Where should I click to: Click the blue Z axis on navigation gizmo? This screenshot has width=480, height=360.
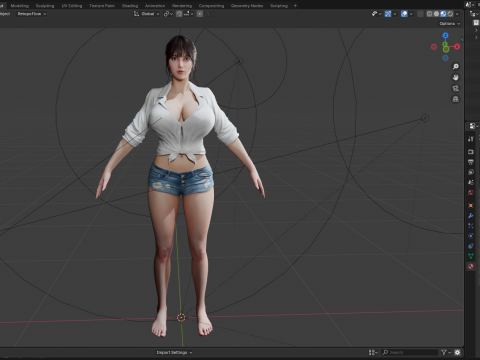pos(445,35)
